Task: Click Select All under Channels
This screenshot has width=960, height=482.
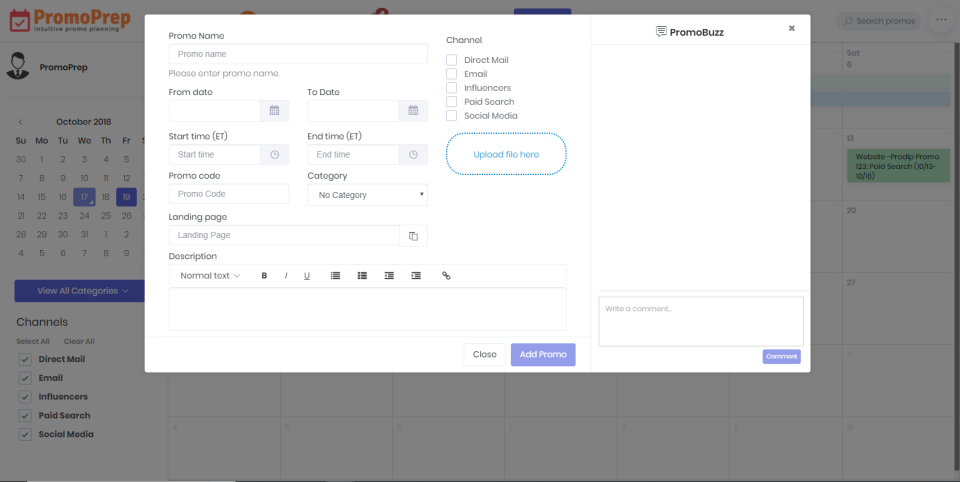Action: (x=32, y=342)
